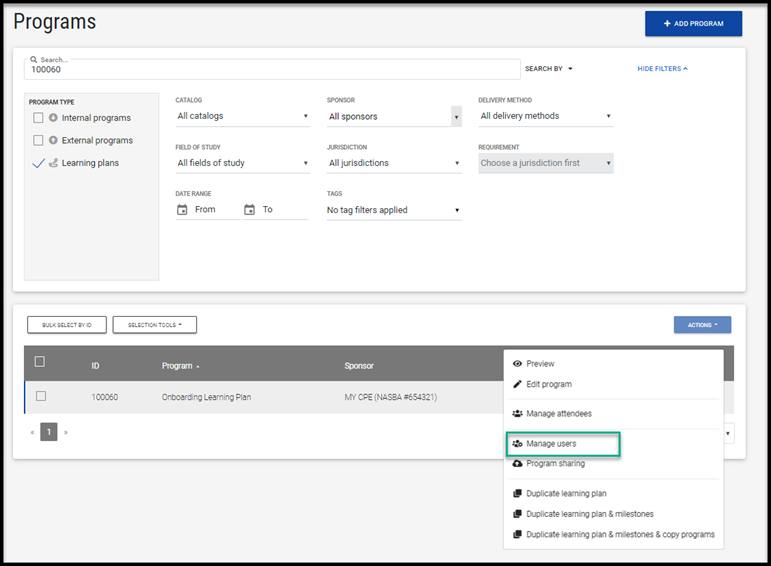Click the Program sharing cloud icon
Screen dimensions: 771x566
[x=517, y=464]
